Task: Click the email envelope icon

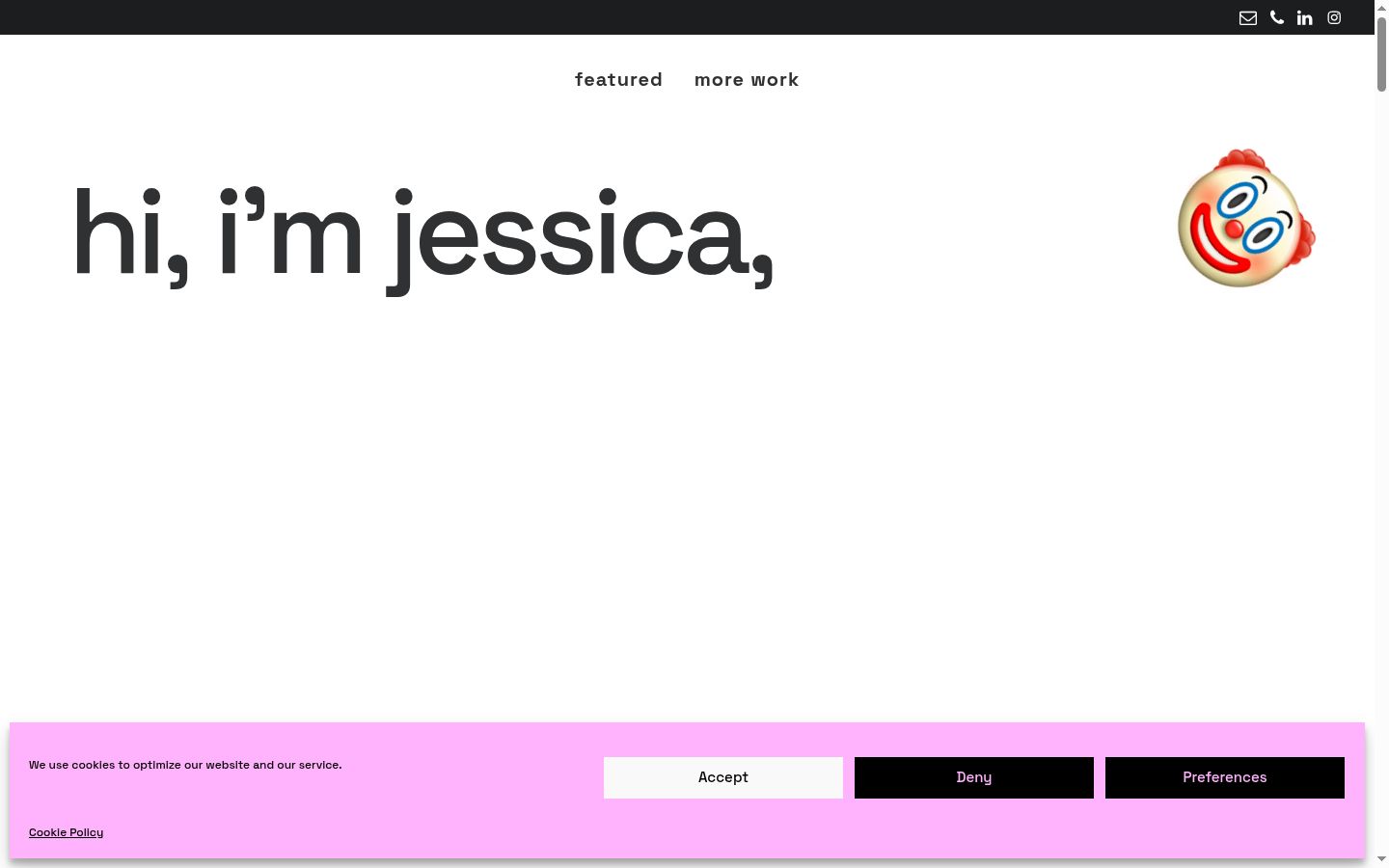Action: 1248,17
